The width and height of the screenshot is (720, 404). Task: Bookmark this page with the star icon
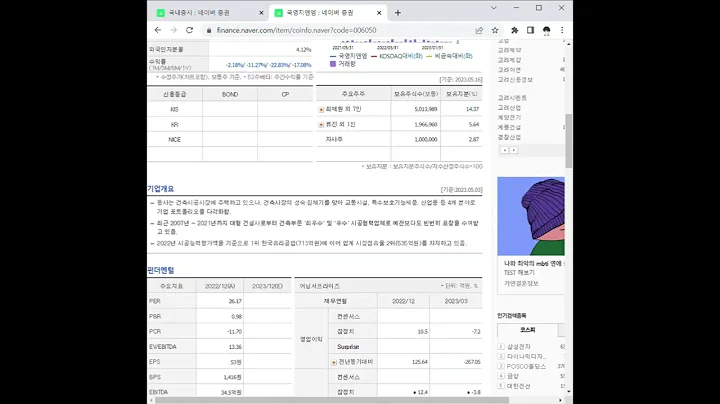[x=495, y=30]
